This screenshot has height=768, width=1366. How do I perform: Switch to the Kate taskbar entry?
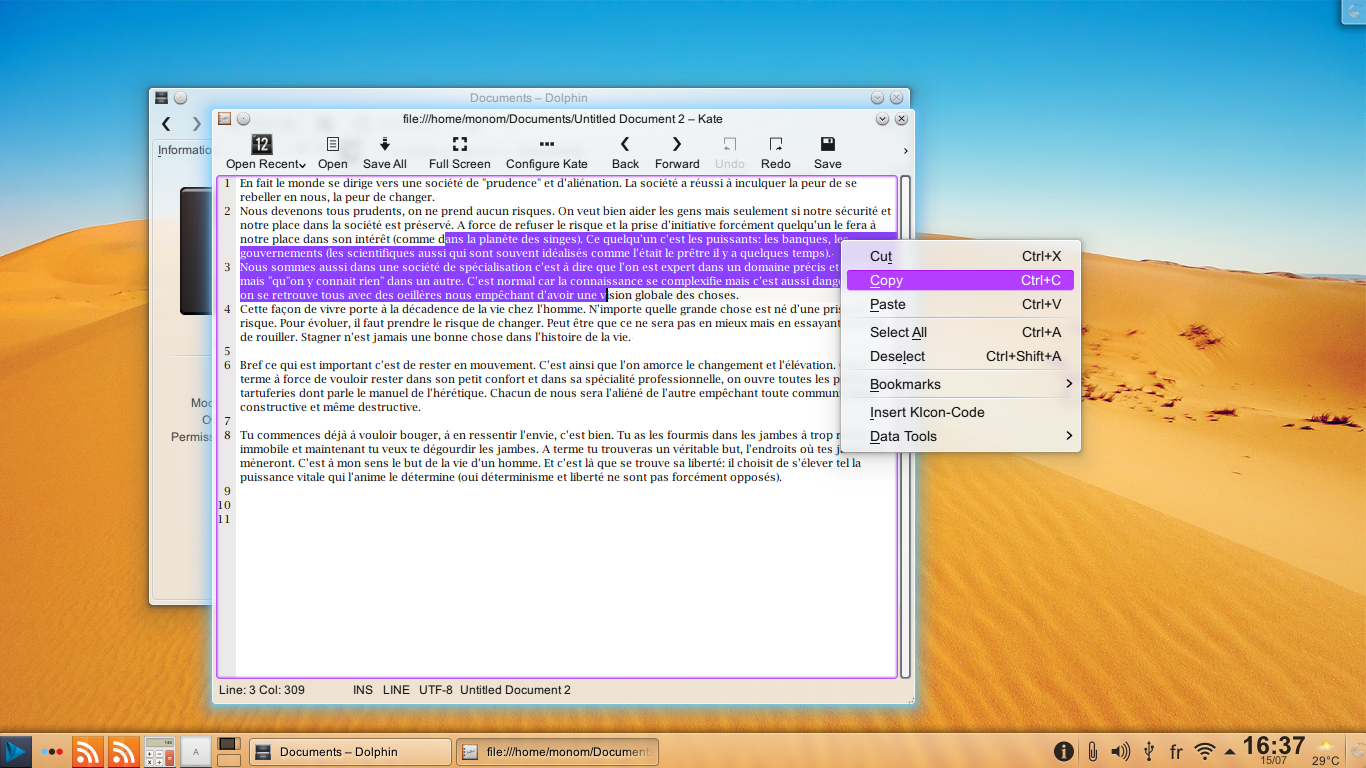coord(557,752)
